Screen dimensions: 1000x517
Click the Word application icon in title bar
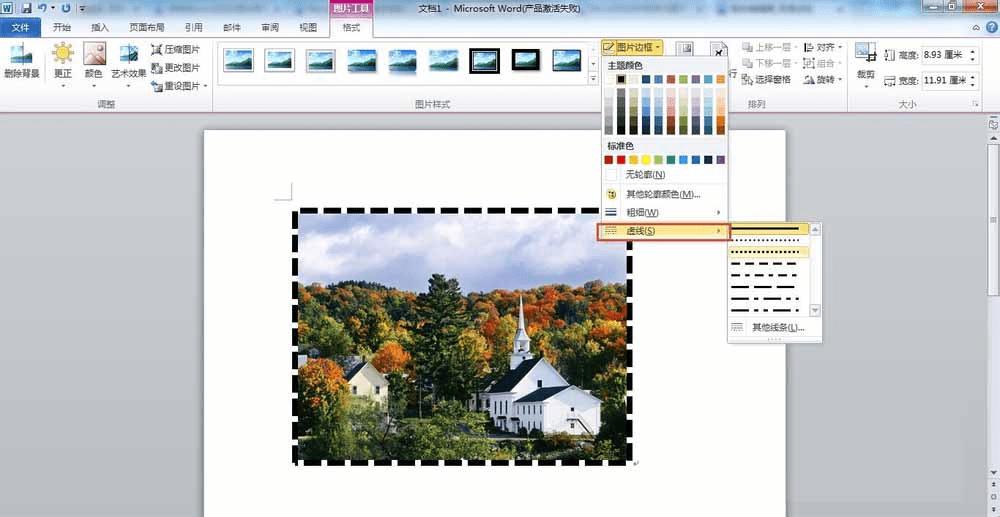pos(7,8)
